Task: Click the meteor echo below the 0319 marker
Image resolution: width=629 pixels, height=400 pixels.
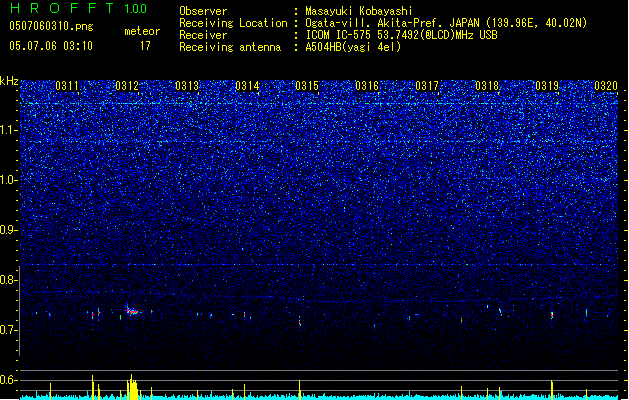Action: tap(552, 315)
